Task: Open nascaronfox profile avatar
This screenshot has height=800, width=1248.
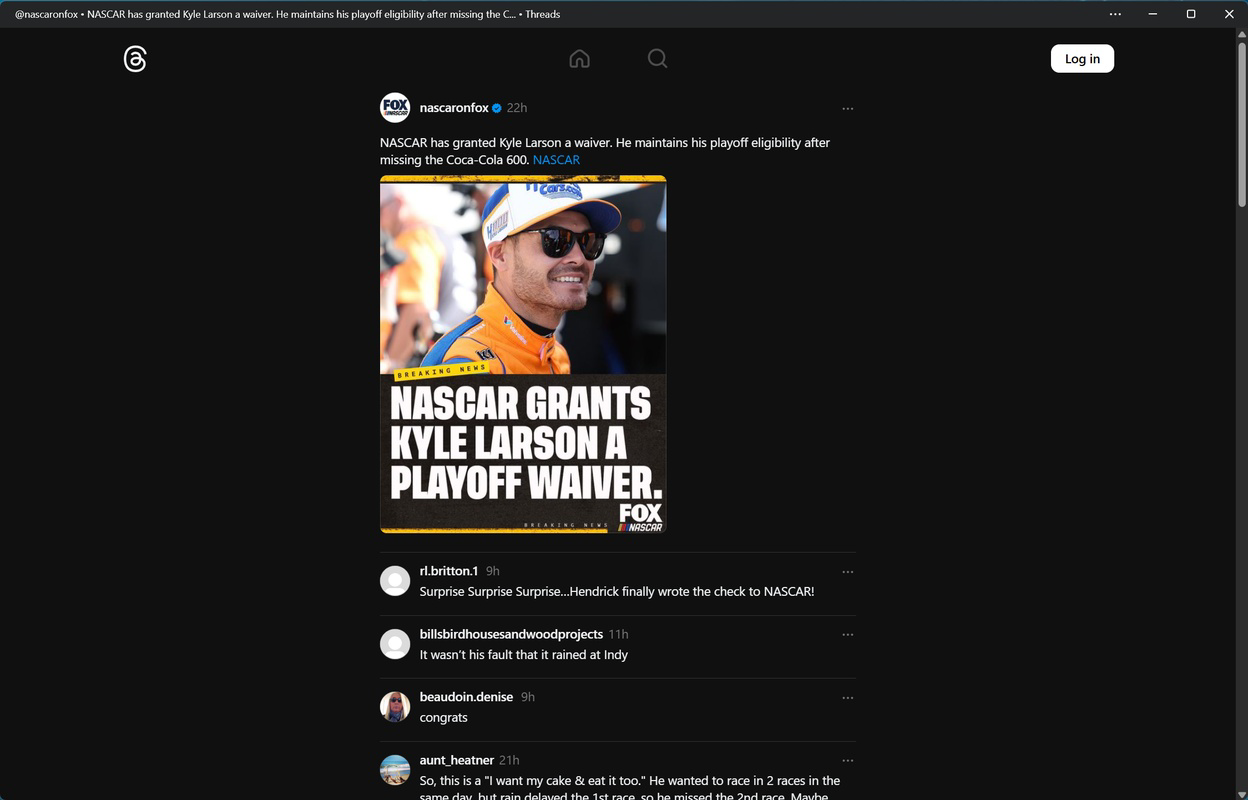Action: 395,108
